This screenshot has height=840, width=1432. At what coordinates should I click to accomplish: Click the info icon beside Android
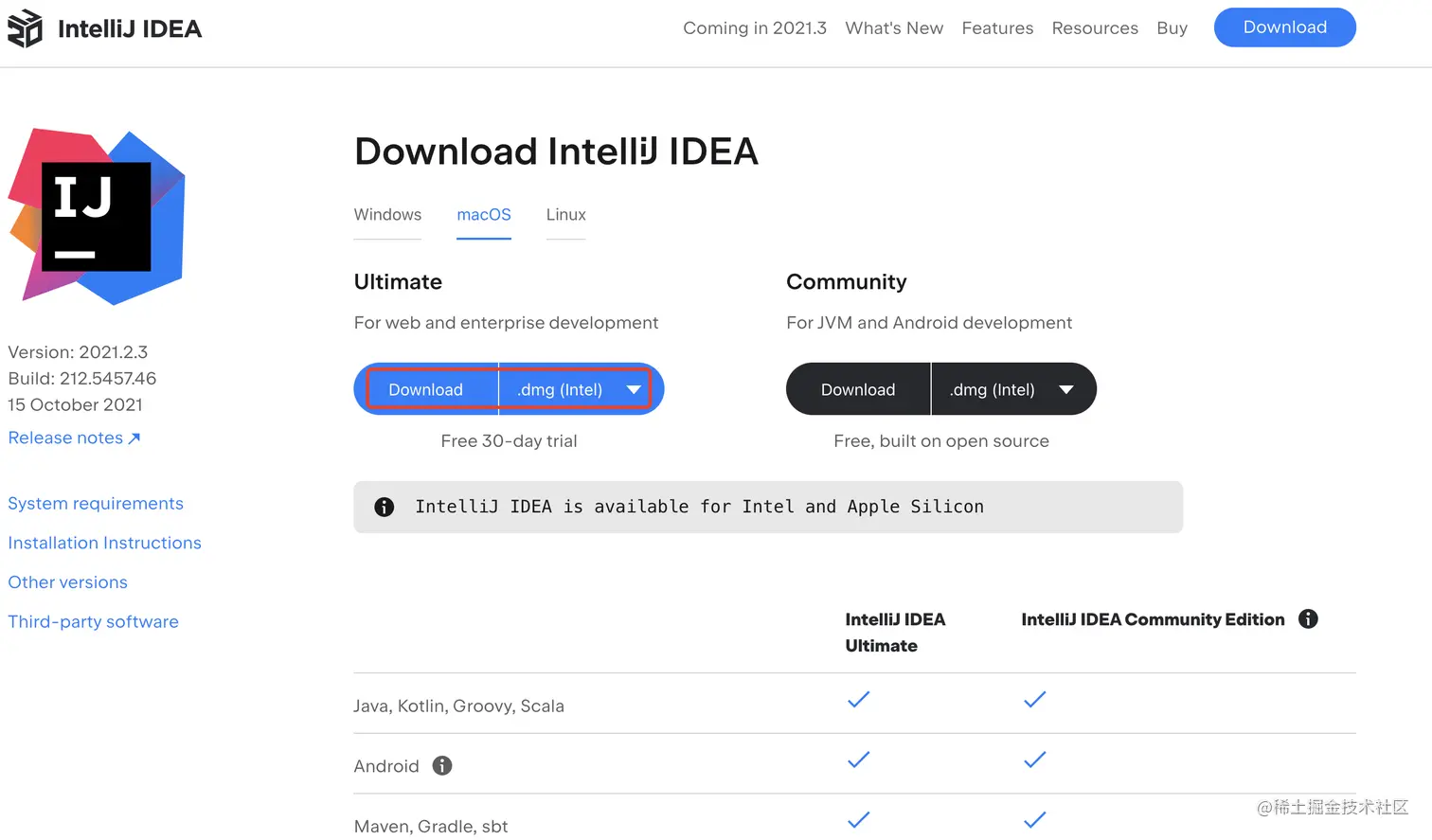(x=442, y=765)
